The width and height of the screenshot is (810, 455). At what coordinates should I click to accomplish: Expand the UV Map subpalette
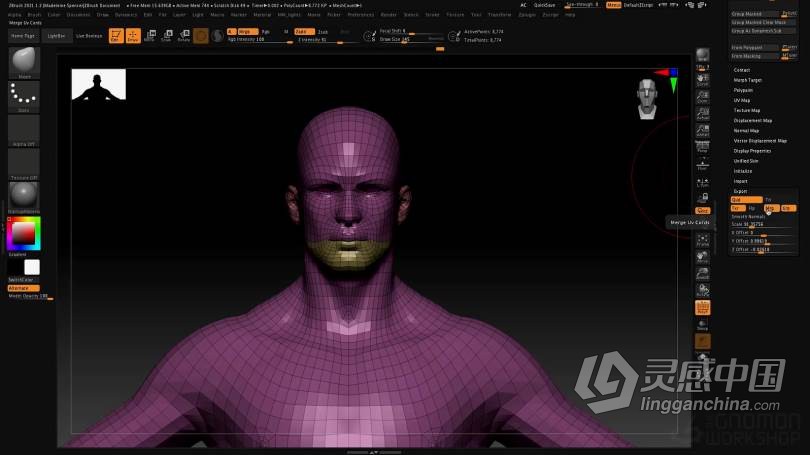coord(742,100)
